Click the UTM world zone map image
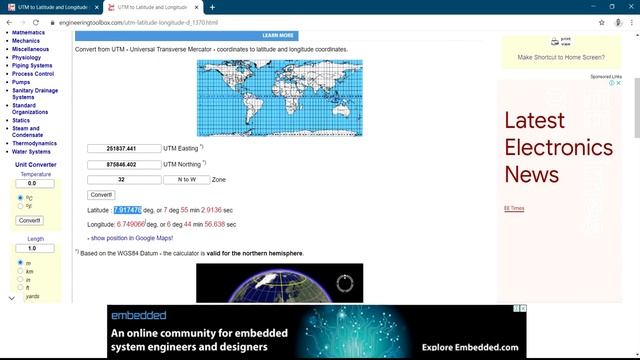 pyautogui.click(x=280, y=98)
